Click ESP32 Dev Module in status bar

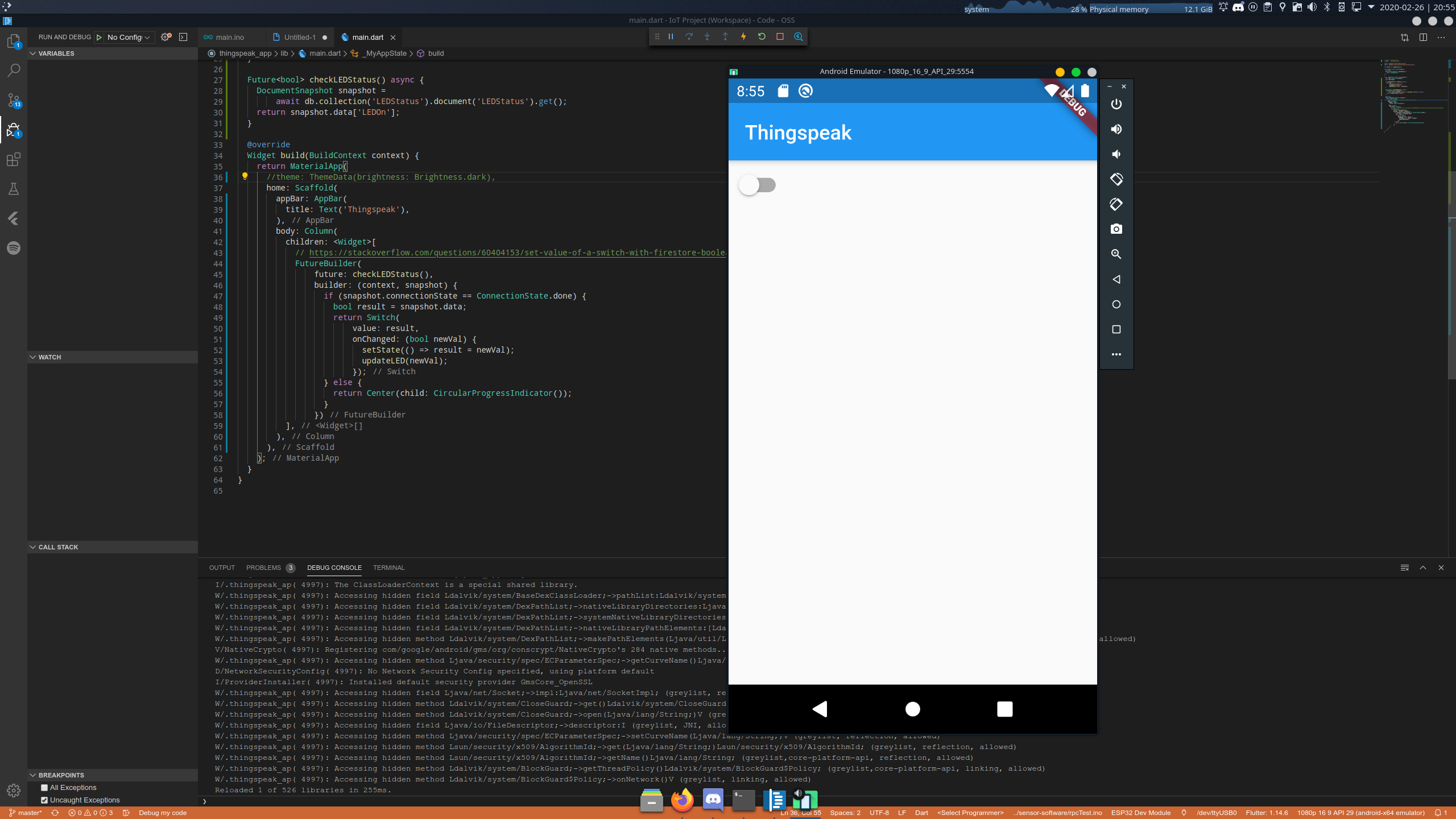coord(1141,813)
